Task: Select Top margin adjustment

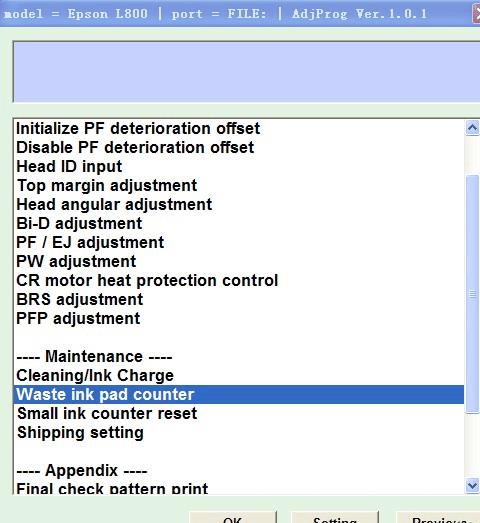Action: tap(239, 185)
